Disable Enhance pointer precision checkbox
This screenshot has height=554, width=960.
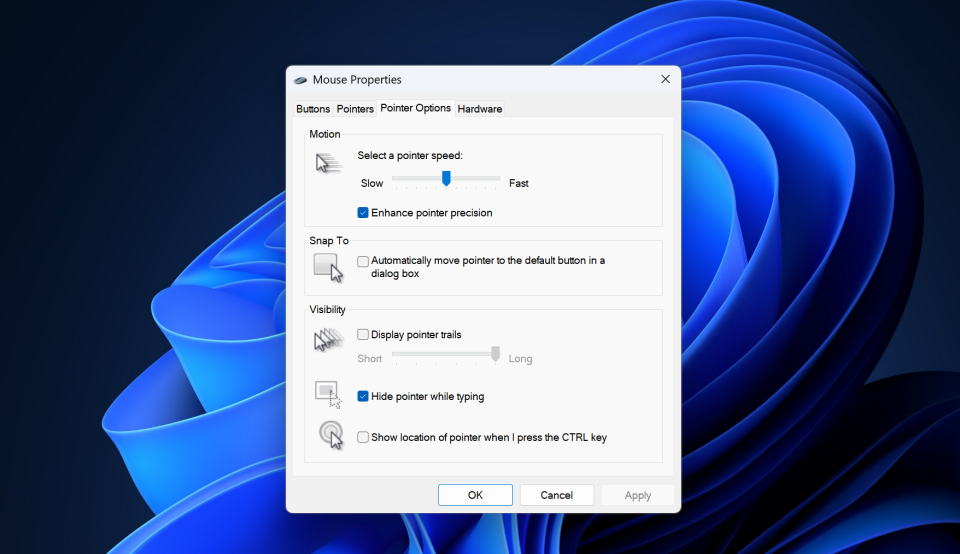click(363, 213)
